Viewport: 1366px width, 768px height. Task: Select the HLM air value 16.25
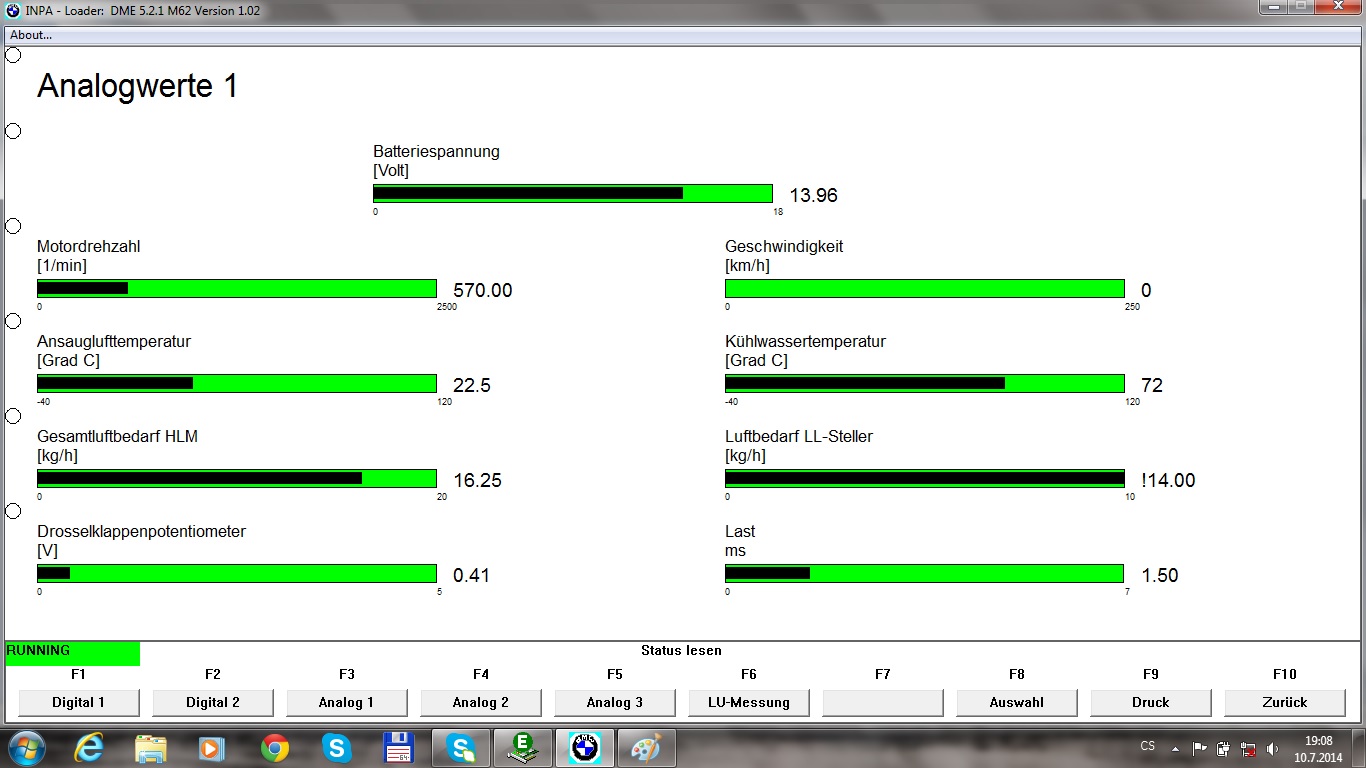point(478,481)
